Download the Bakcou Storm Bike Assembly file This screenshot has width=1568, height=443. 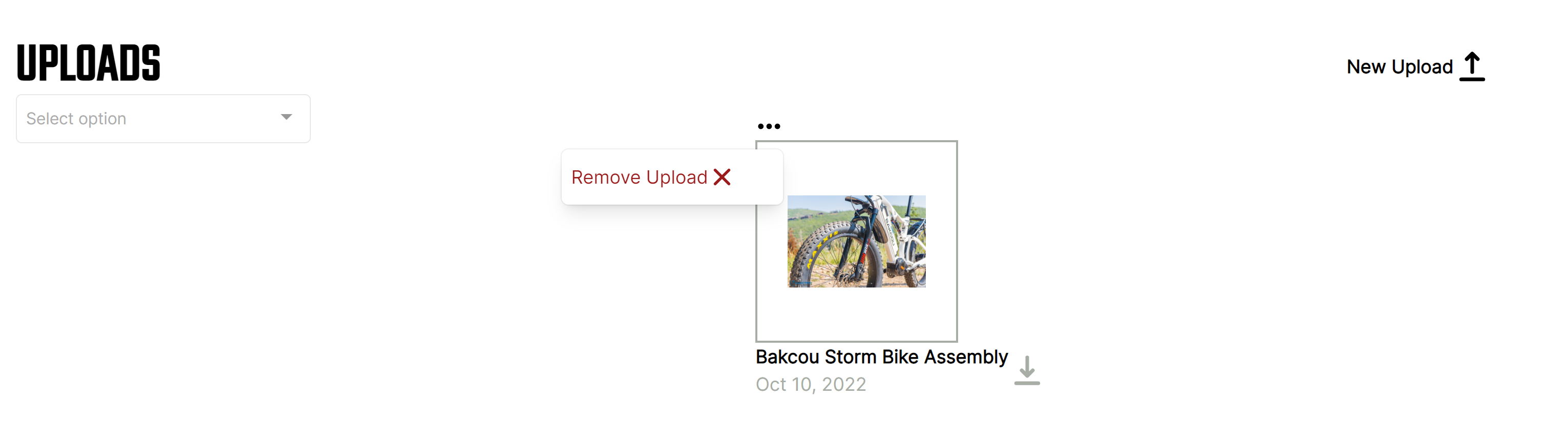(x=1027, y=370)
